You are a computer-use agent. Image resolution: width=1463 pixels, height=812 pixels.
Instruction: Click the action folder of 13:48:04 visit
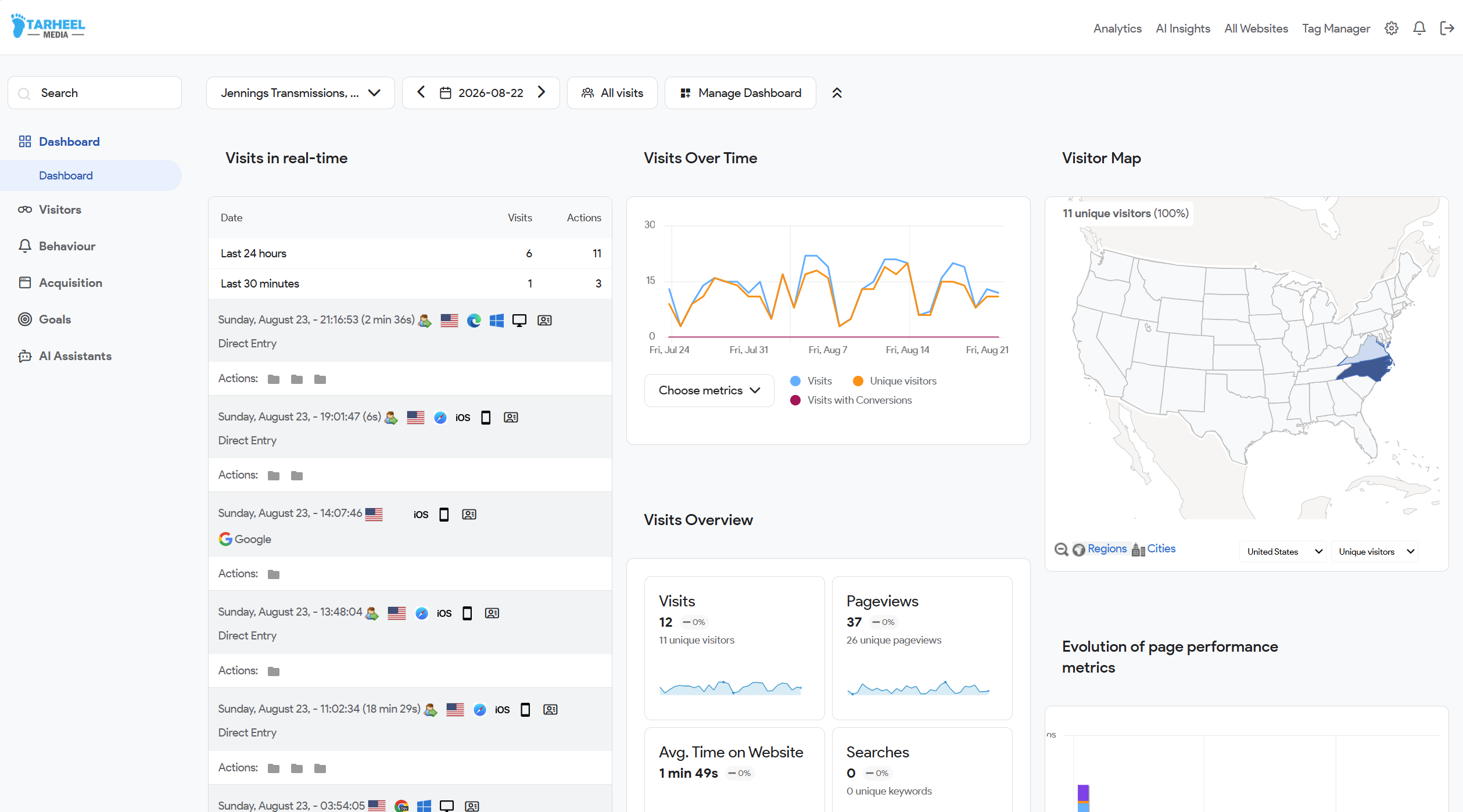point(274,671)
